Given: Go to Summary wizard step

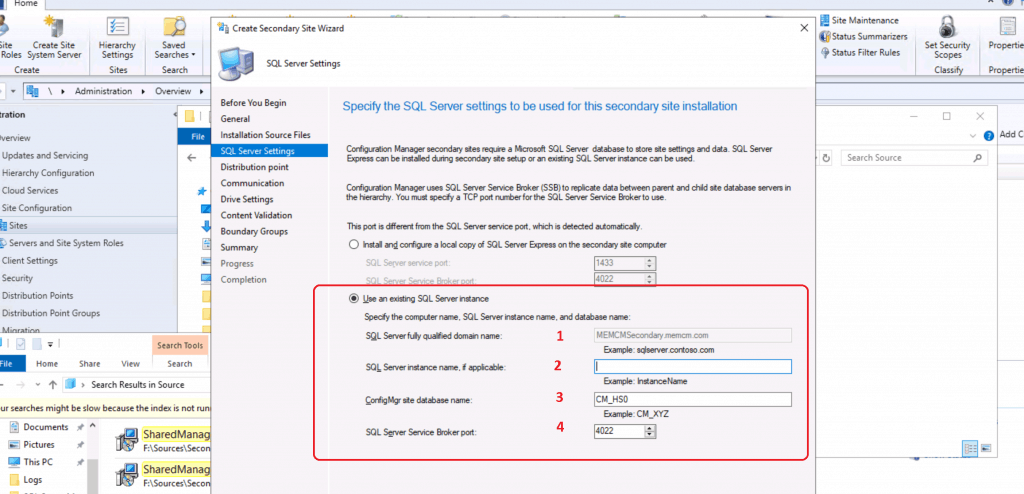Looking at the screenshot, I should pyautogui.click(x=239, y=248).
